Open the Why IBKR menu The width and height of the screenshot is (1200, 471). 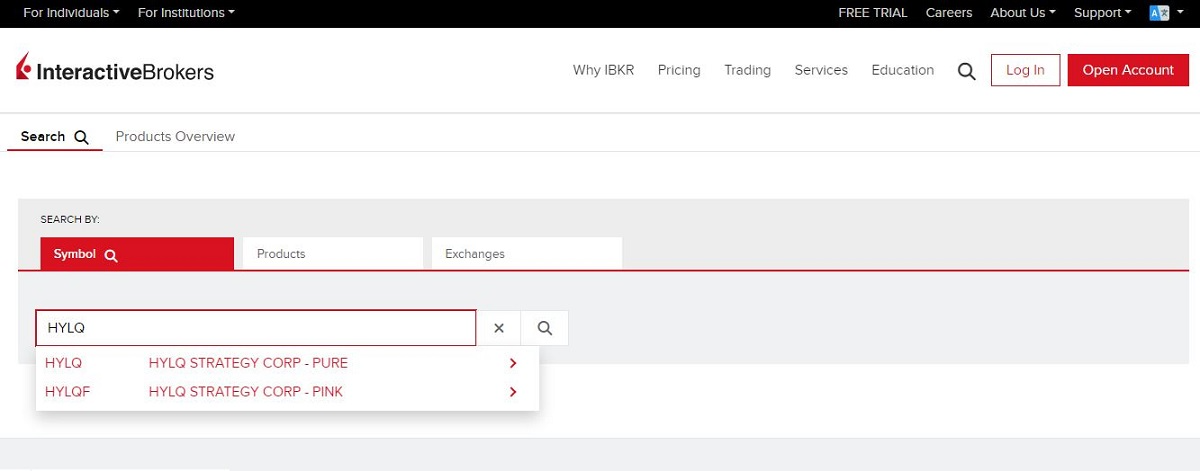pyautogui.click(x=603, y=70)
